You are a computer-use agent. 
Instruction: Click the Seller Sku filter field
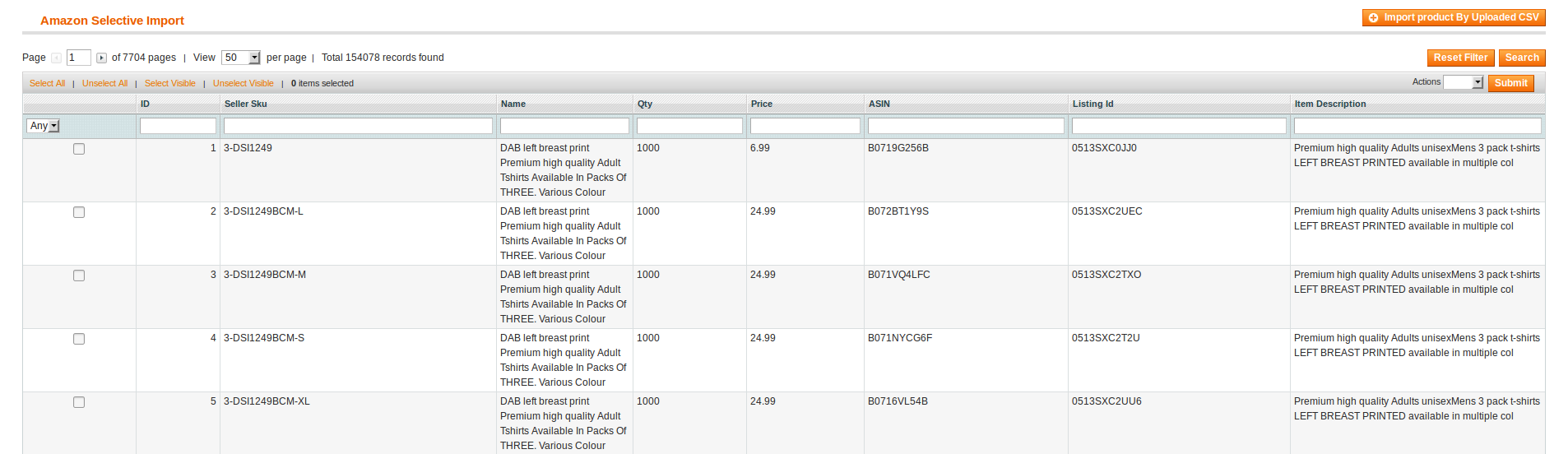point(358,126)
